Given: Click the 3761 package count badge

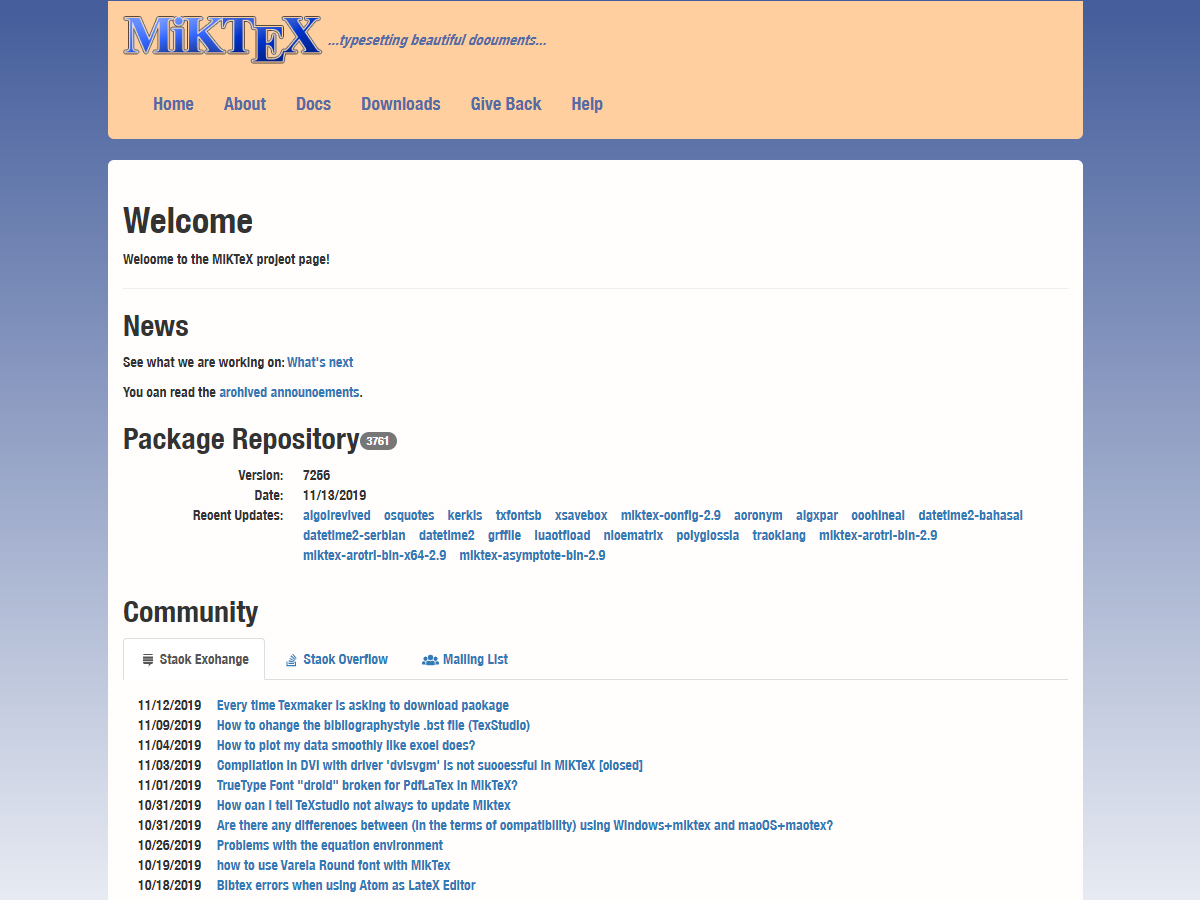Looking at the screenshot, I should [378, 441].
